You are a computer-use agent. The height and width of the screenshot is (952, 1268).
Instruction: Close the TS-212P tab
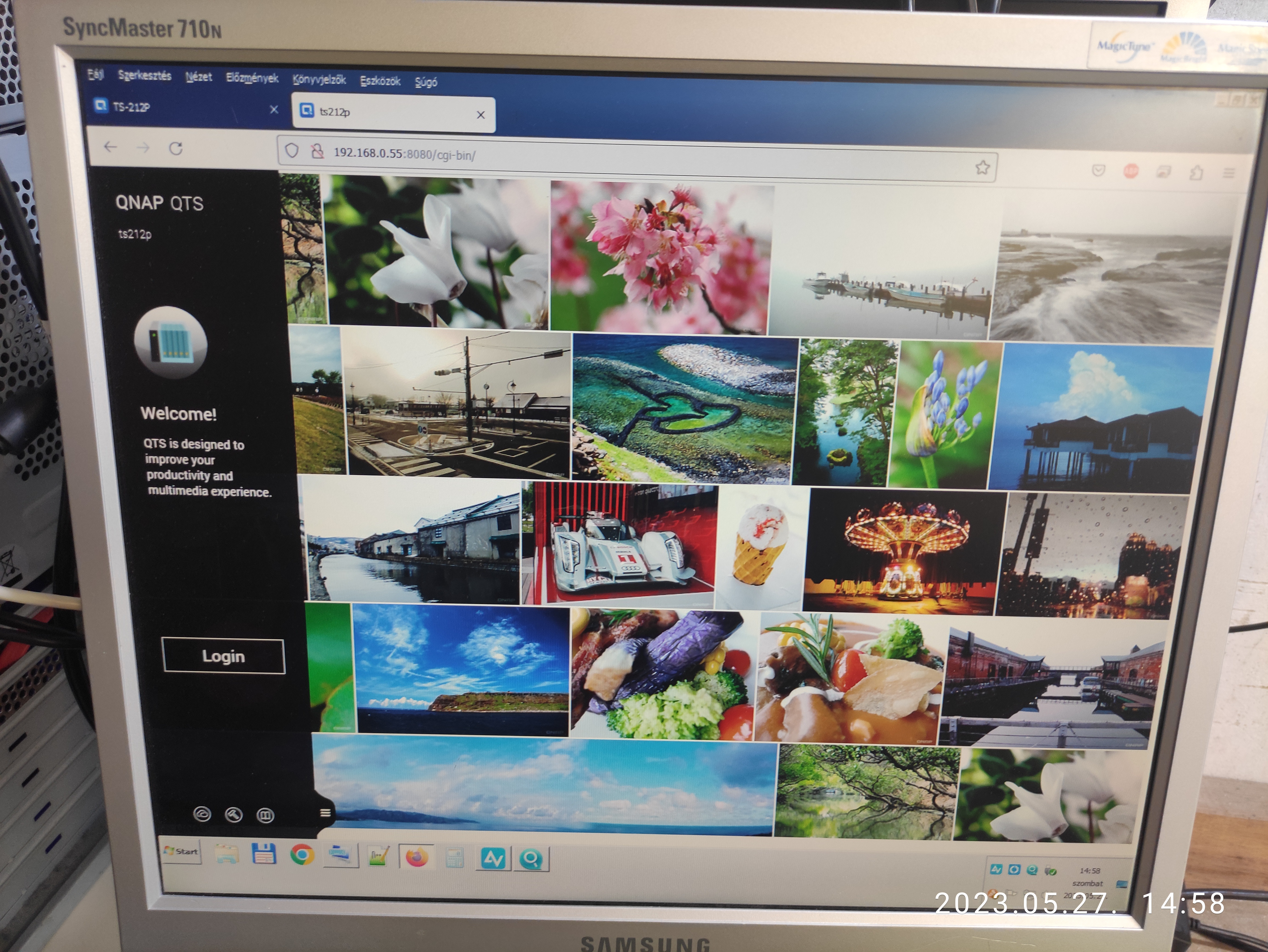(x=274, y=109)
